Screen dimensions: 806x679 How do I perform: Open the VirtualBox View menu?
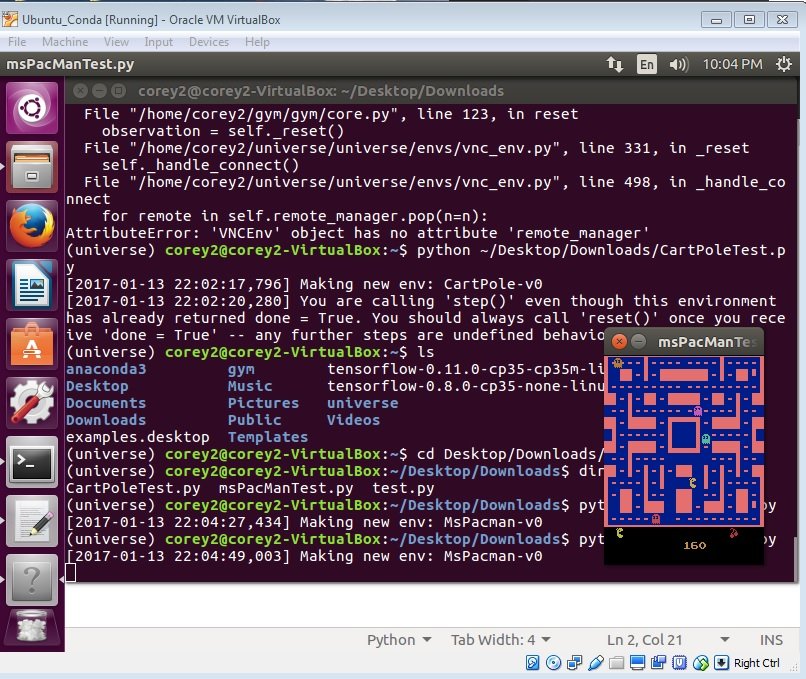[116, 42]
